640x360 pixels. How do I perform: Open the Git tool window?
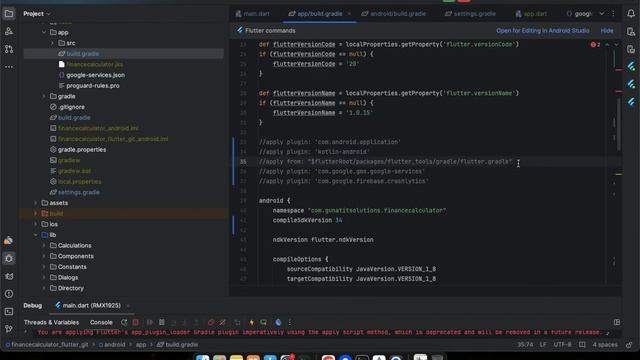(x=9, y=329)
